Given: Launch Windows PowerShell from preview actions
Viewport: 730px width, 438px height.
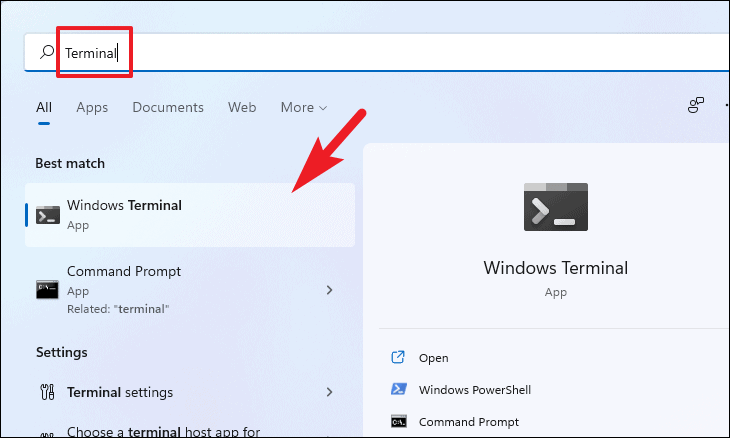Looking at the screenshot, I should (474, 390).
